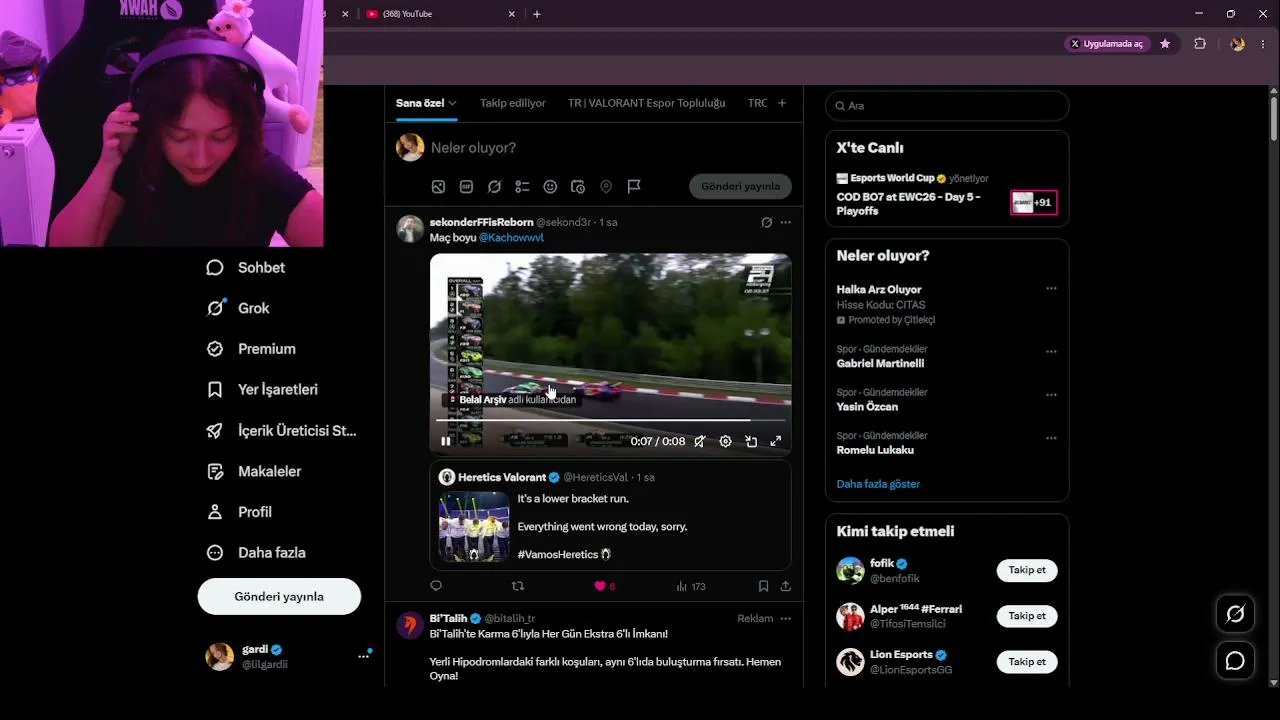Open the floating messages button

(1235, 661)
